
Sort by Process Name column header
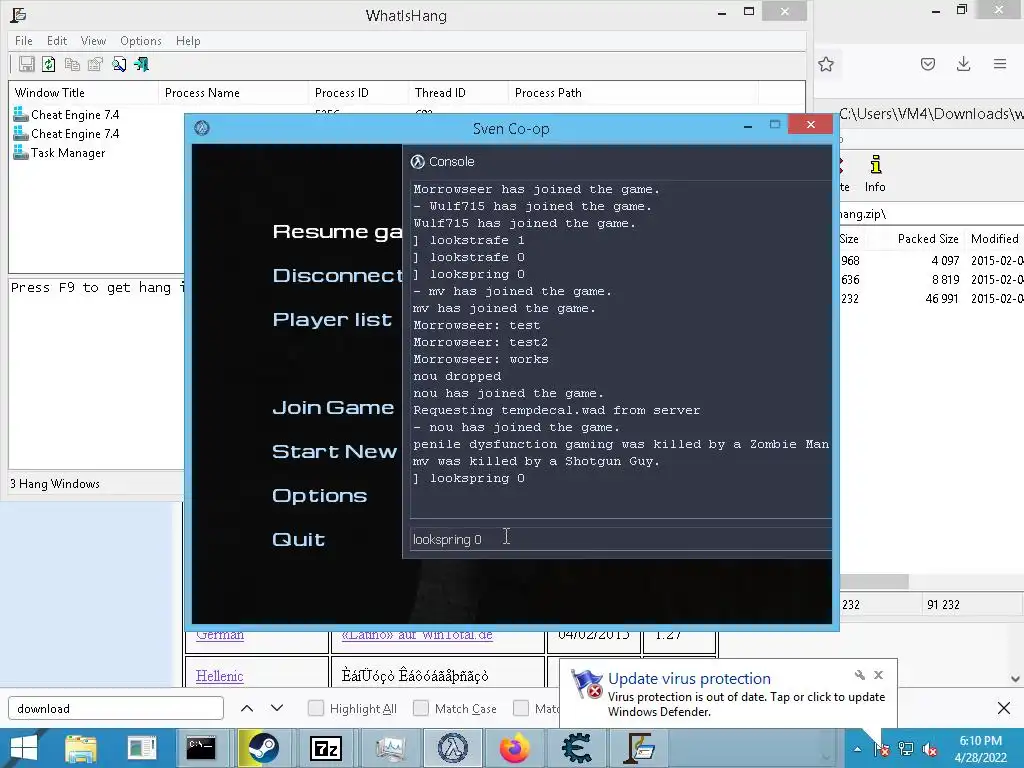[233, 93]
